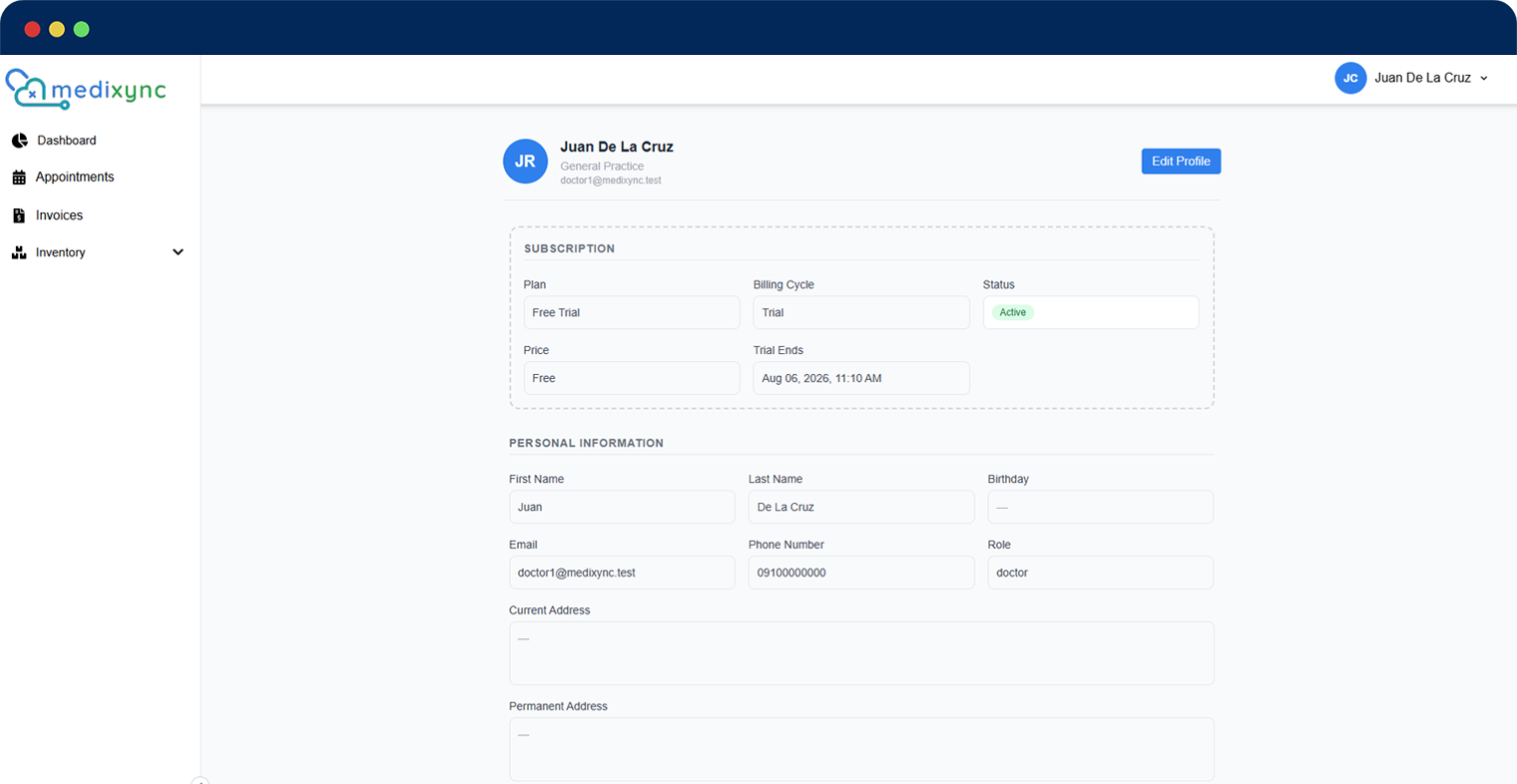Viewport: 1517px width, 784px height.
Task: Click the medixync logo
Action: 86,89
